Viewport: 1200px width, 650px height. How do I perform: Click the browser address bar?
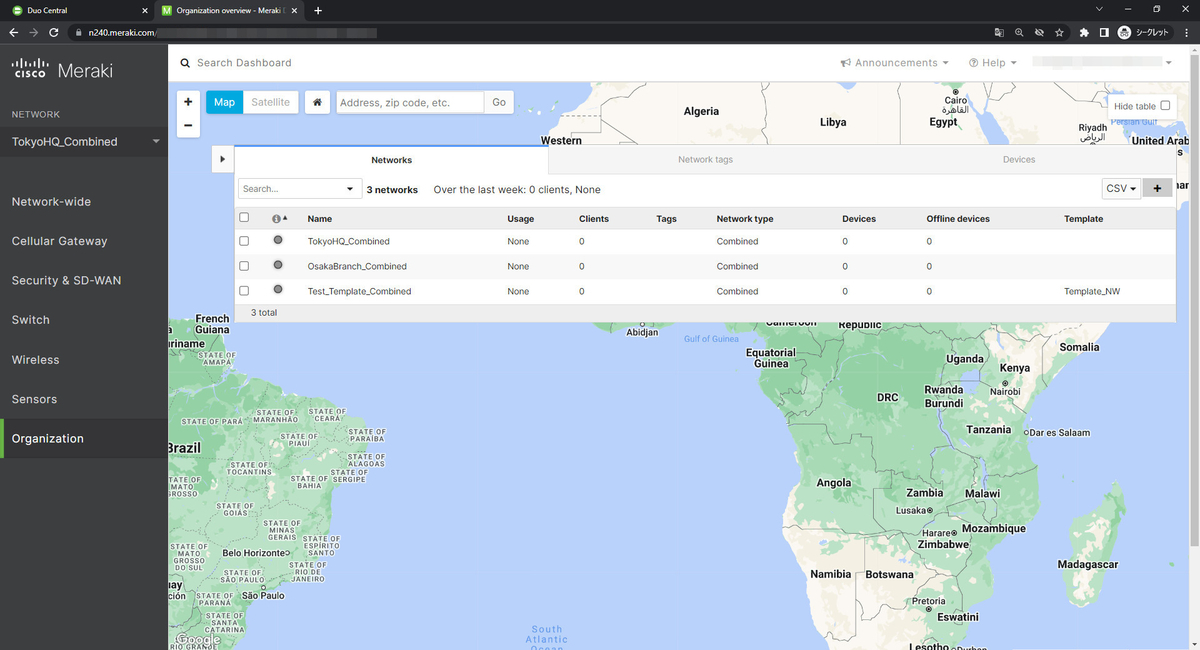(x=530, y=32)
